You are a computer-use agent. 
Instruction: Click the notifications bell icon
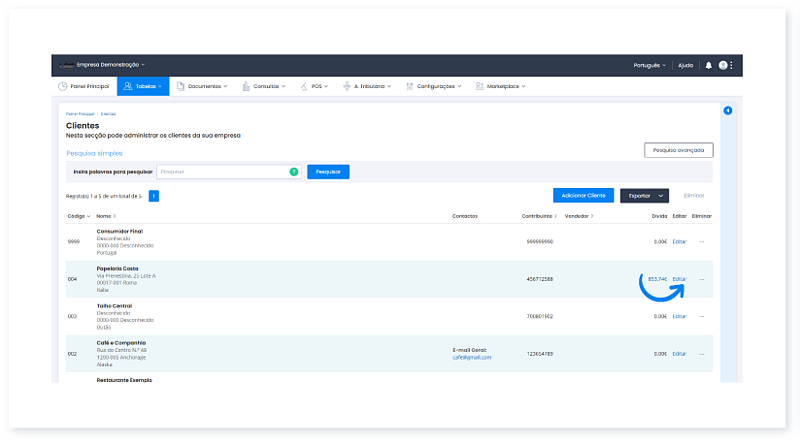click(709, 65)
